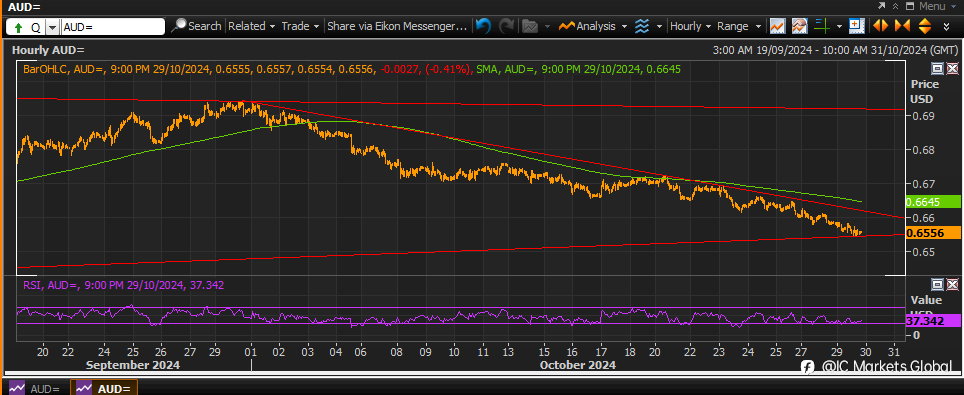Open the Analysis menu
Viewport: 964px width, 395px height.
point(593,26)
